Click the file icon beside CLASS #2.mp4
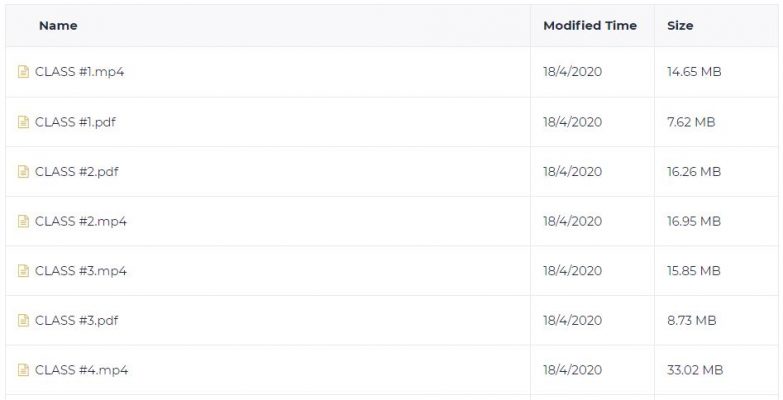Image resolution: width=783 pixels, height=400 pixels. click(23, 221)
